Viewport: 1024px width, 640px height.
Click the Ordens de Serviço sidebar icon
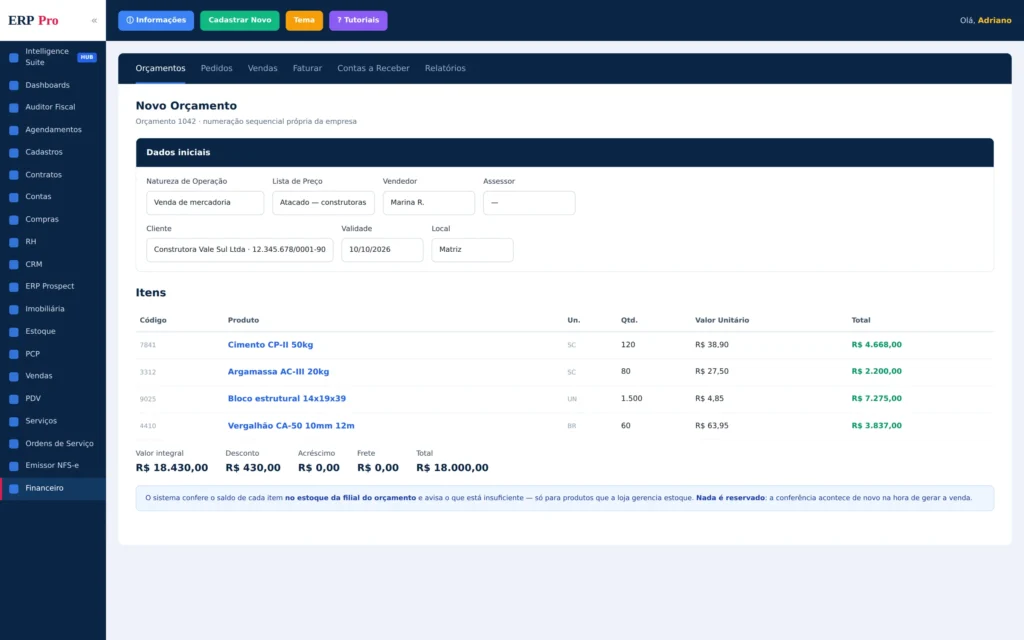pyautogui.click(x=14, y=444)
